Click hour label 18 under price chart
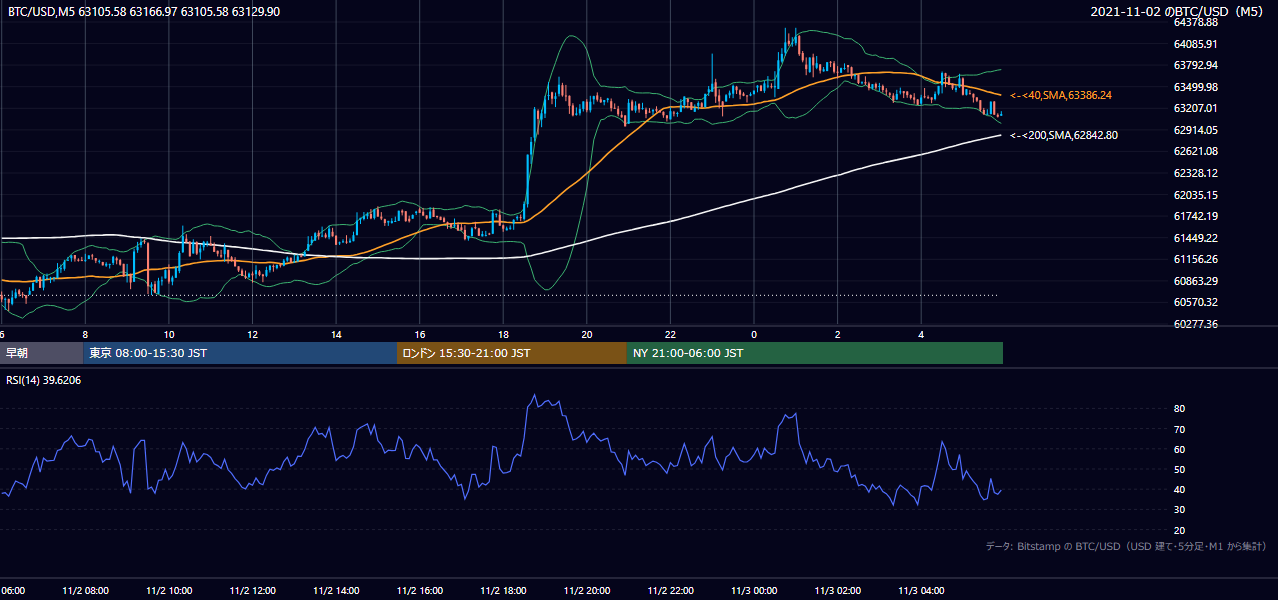Image resolution: width=1278 pixels, height=600 pixels. [503, 334]
